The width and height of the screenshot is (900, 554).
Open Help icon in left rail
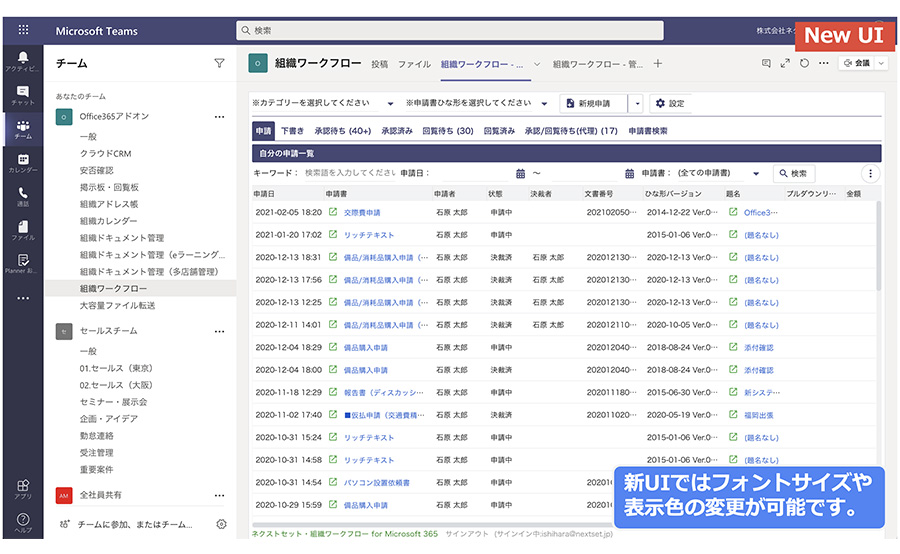click(x=23, y=522)
